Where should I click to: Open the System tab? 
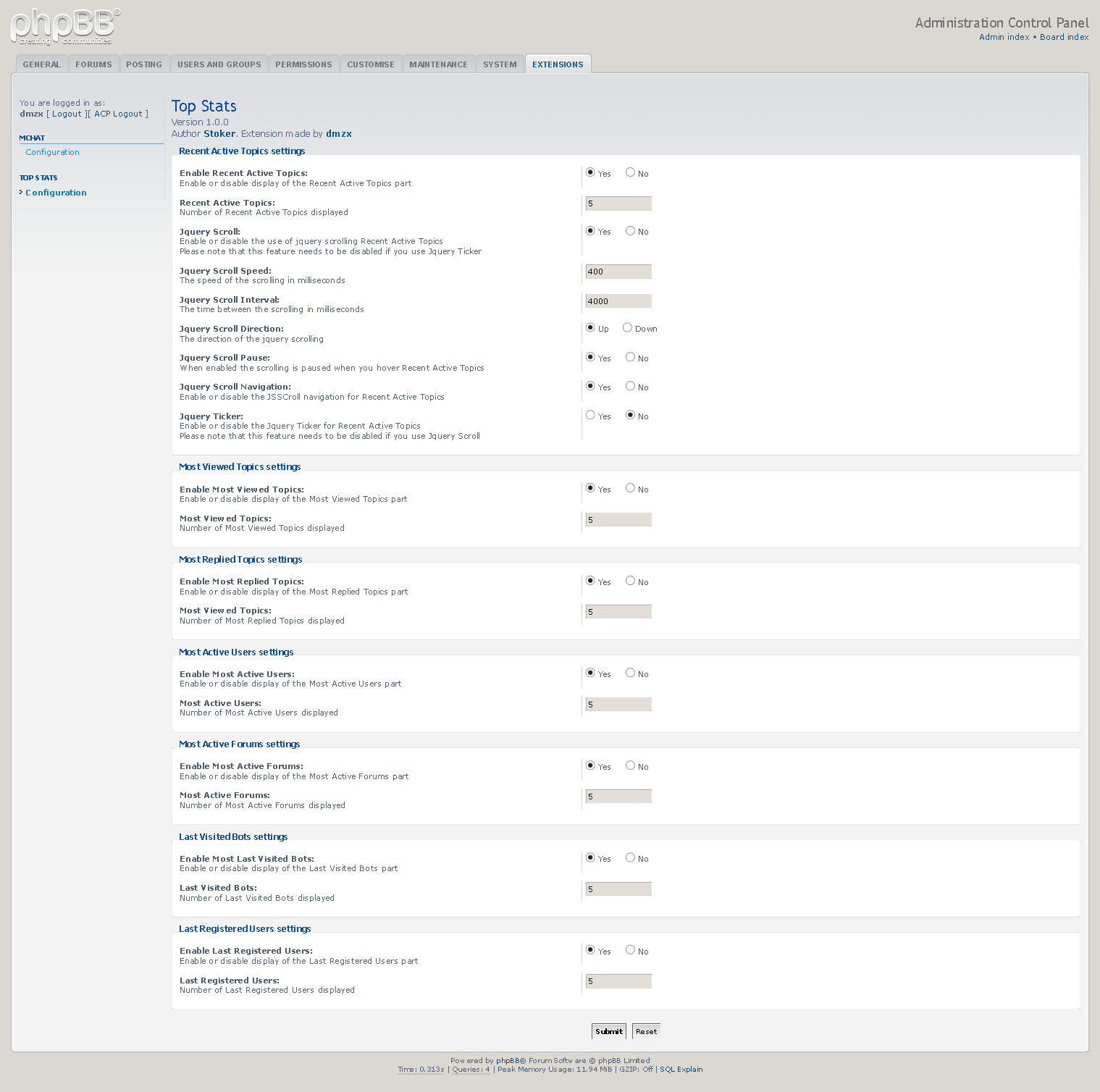pos(499,64)
